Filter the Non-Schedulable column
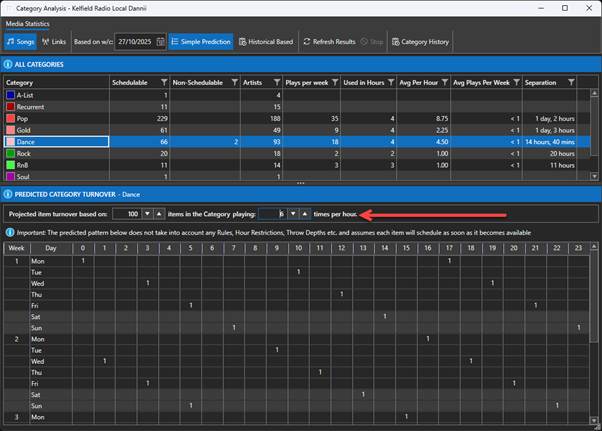This screenshot has height=431, width=602. click(x=235, y=83)
